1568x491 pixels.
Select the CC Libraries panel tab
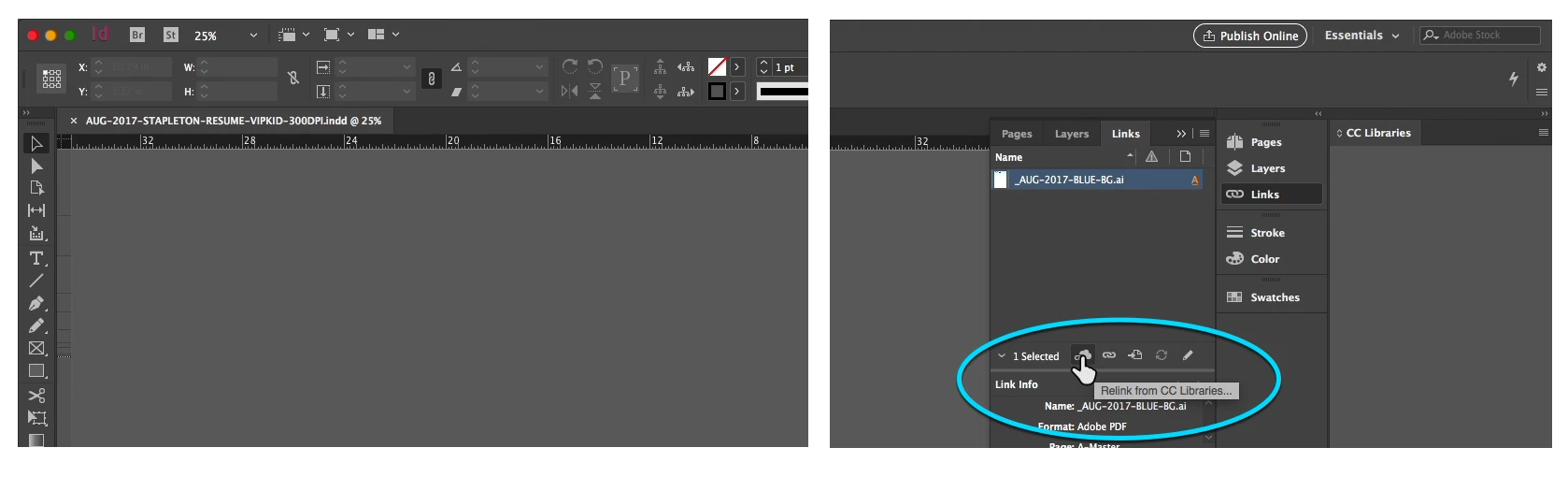pyautogui.click(x=1374, y=133)
